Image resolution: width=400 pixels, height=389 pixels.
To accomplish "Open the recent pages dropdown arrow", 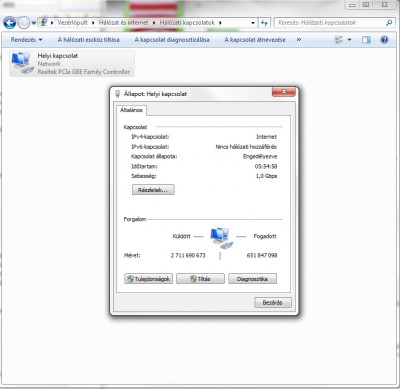I will point(34,23).
